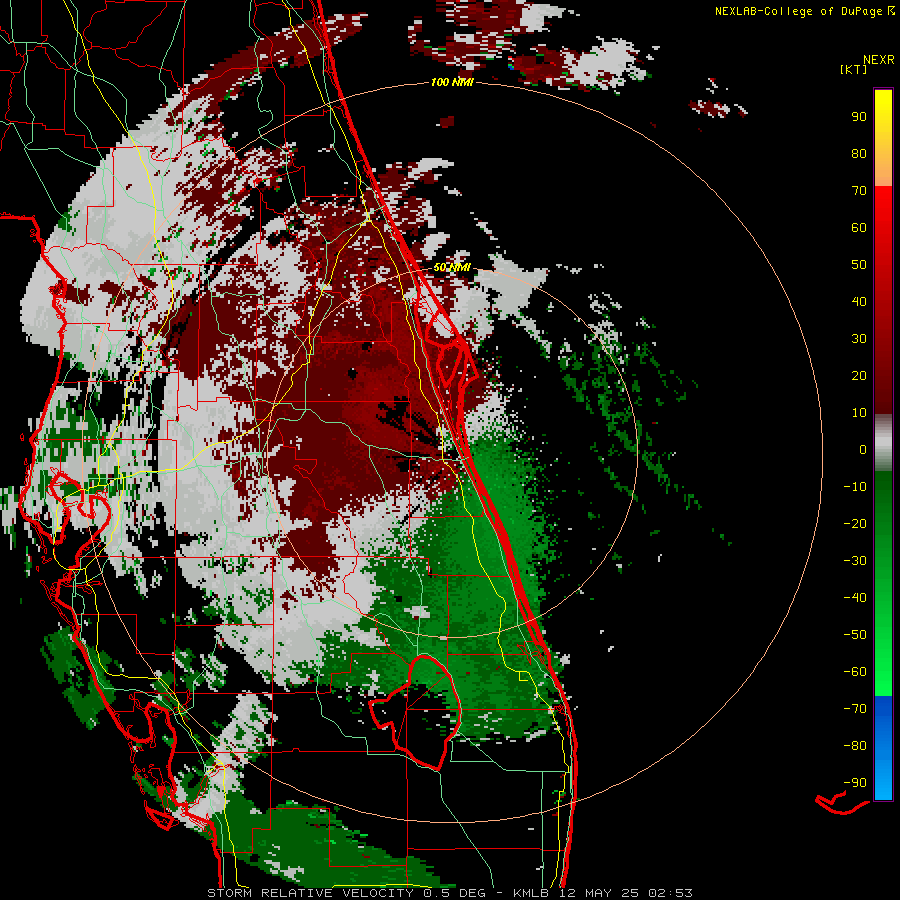
Task: Click the -20 value on velocity scale
Action: coord(855,523)
